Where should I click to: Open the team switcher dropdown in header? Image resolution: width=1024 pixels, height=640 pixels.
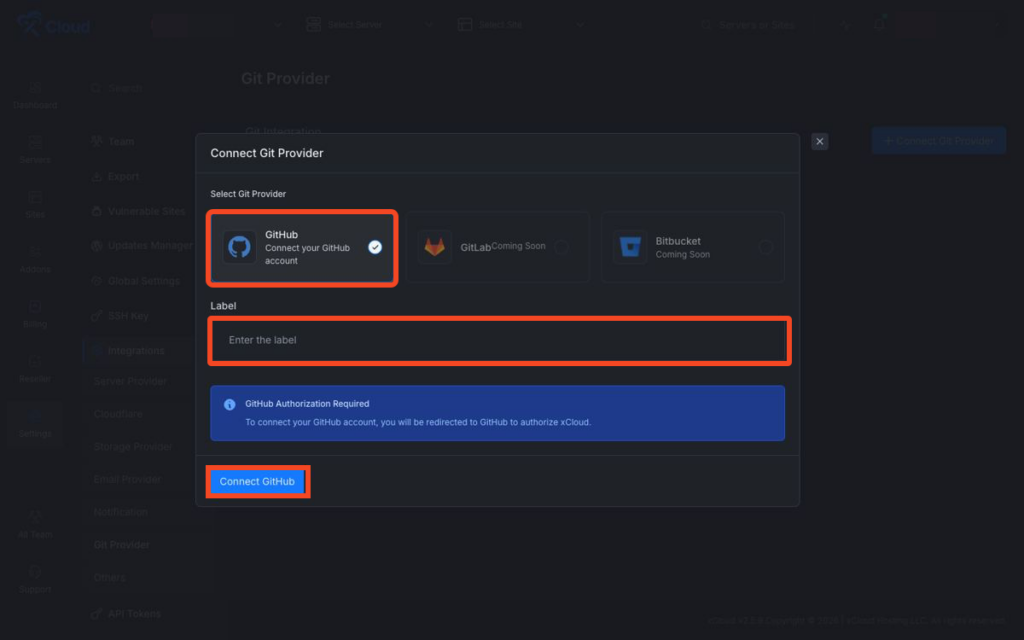coord(216,25)
